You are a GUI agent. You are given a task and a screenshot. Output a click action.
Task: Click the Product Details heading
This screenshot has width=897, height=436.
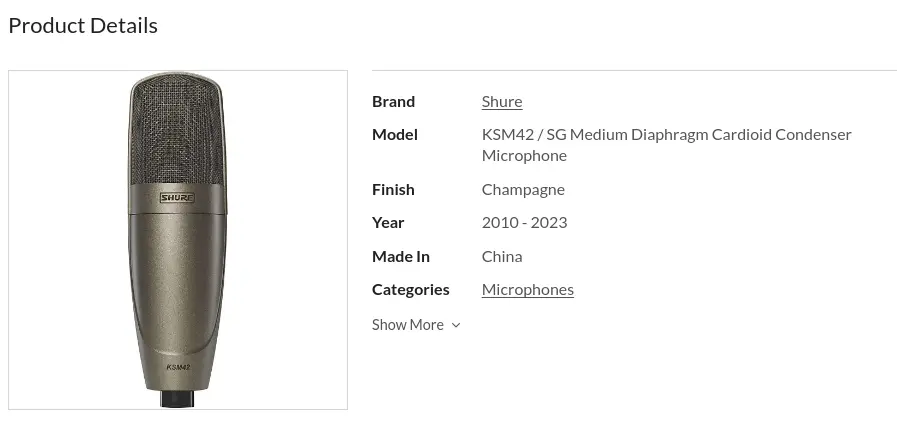coord(83,26)
